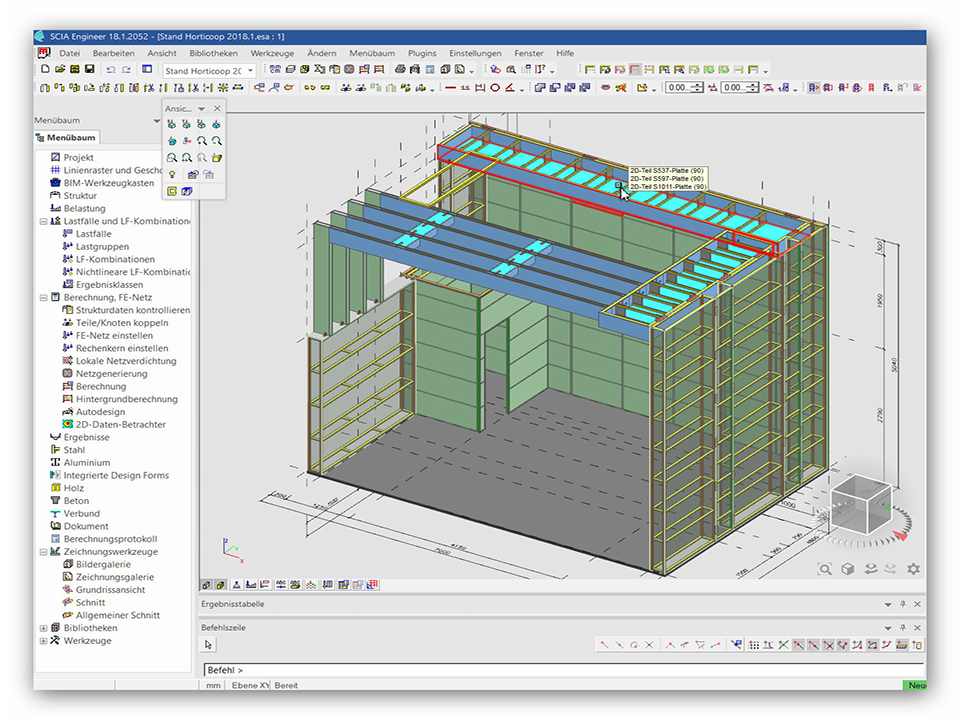The image size is (960, 720).
Task: Collapse the Berechnung, FE-Netz tree node
Action: (x=43, y=298)
